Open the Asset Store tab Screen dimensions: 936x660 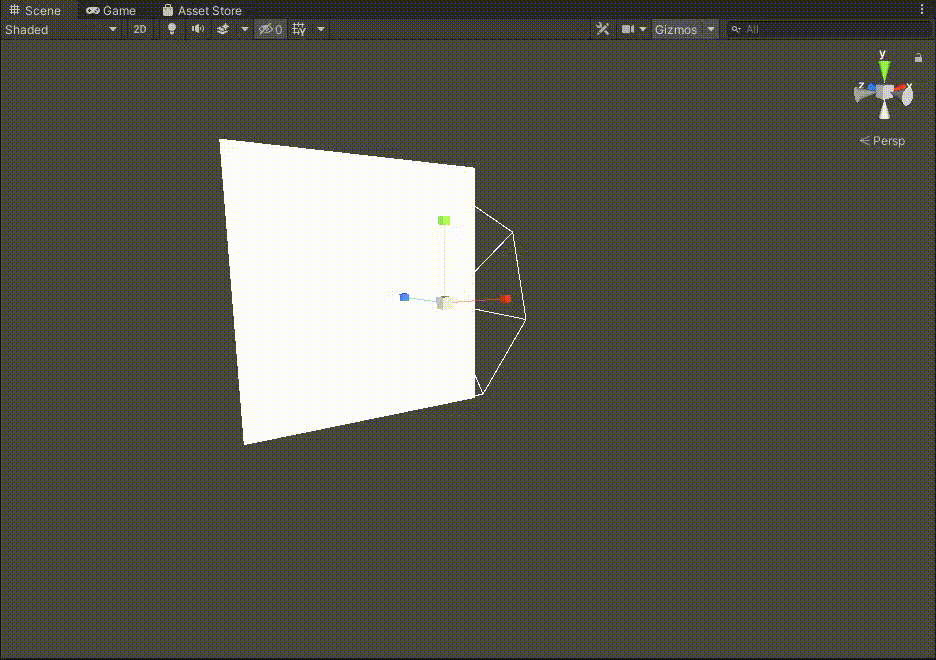point(202,10)
